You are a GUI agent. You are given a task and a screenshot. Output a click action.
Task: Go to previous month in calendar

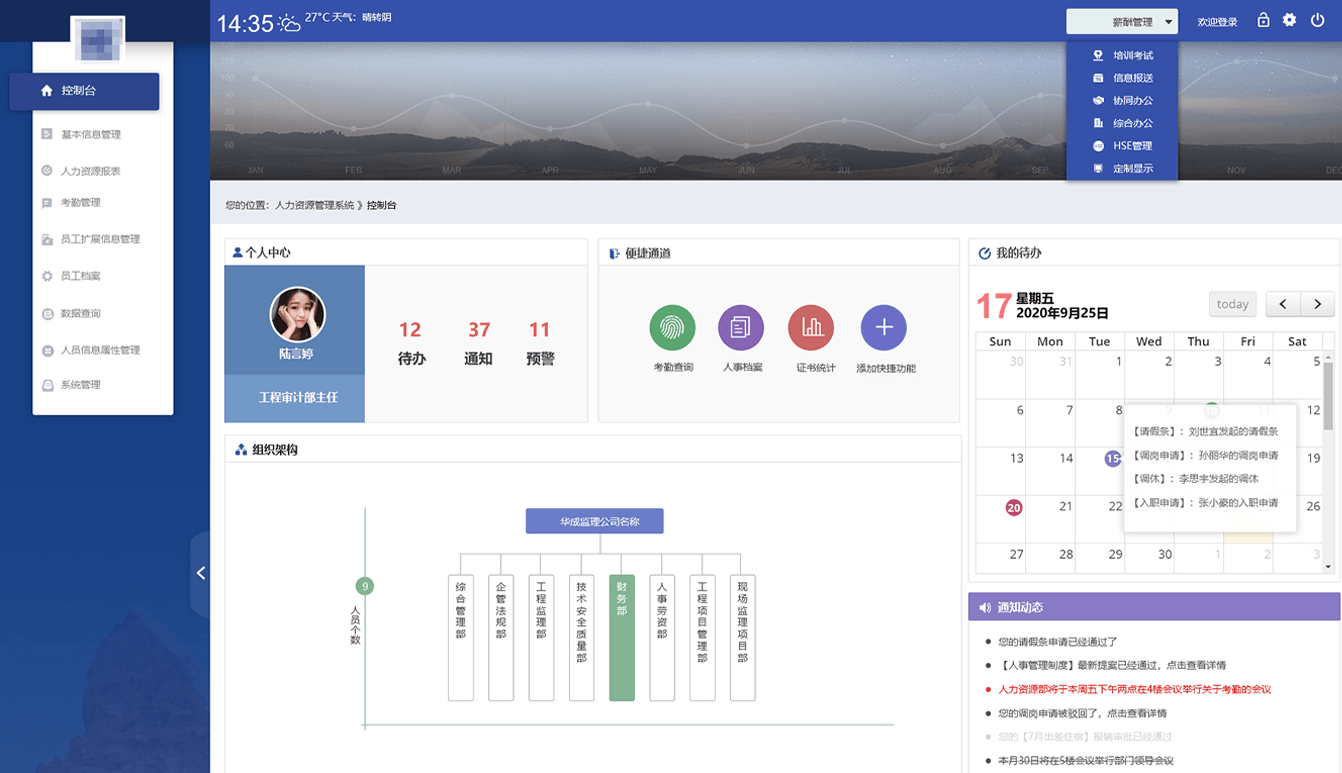pos(1283,304)
